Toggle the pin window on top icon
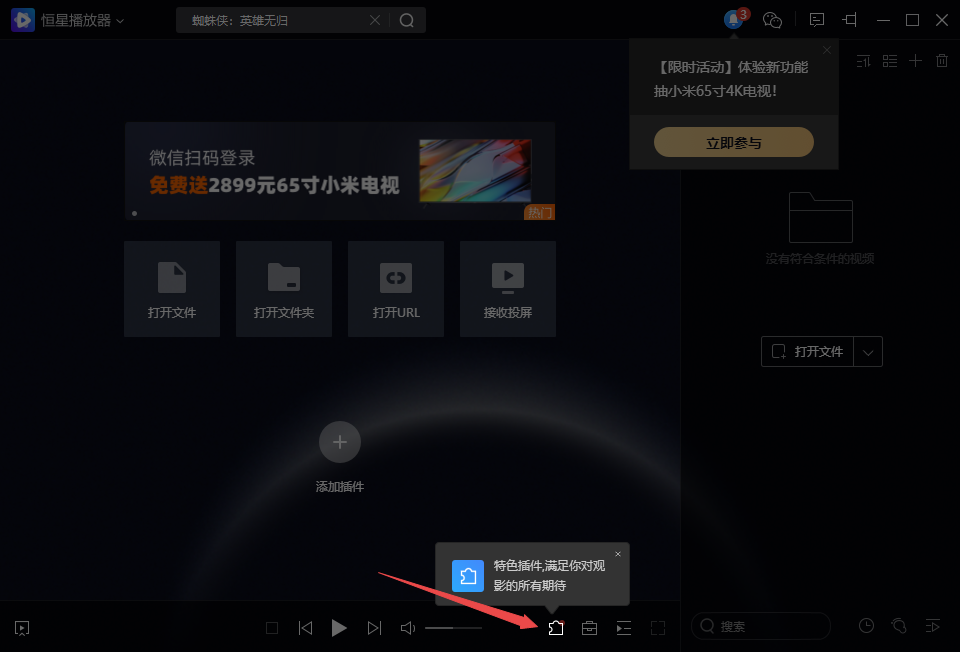Image resolution: width=960 pixels, height=652 pixels. point(850,20)
